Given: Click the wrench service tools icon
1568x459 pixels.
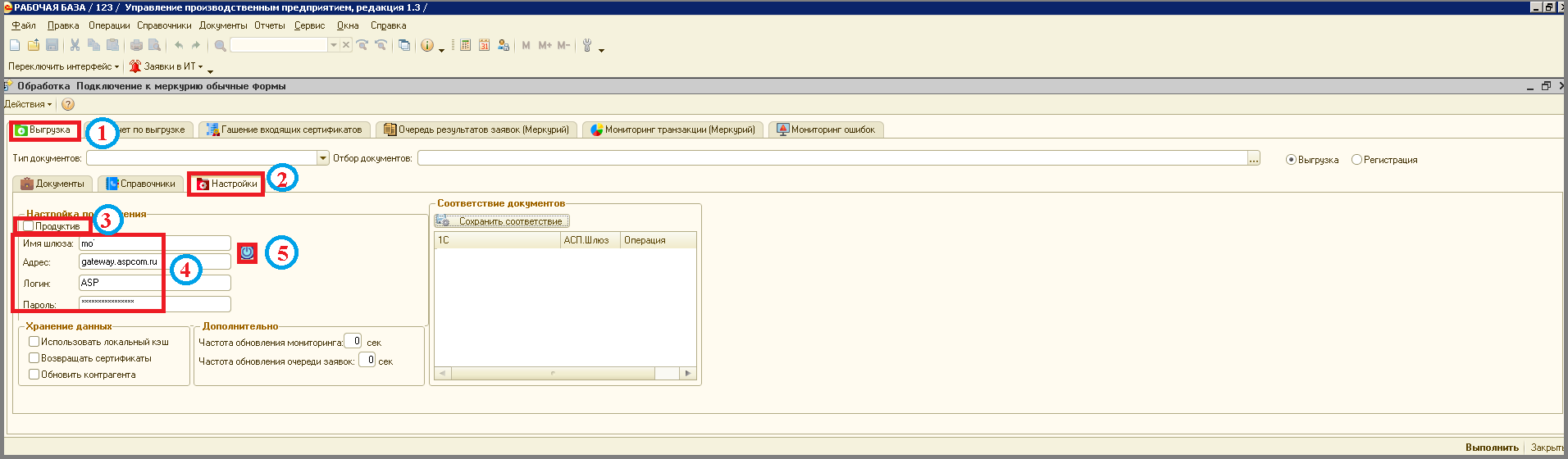Looking at the screenshot, I should 587,46.
